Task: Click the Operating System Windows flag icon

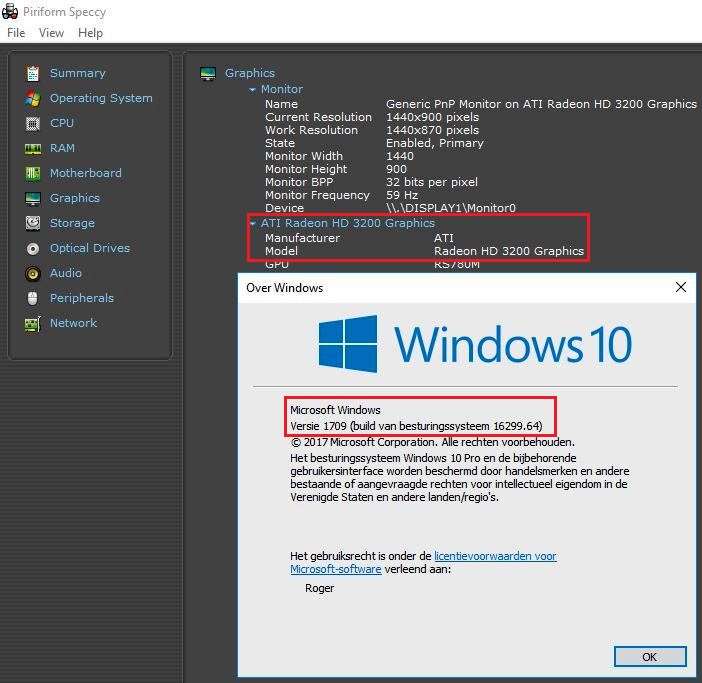Action: [x=33, y=98]
